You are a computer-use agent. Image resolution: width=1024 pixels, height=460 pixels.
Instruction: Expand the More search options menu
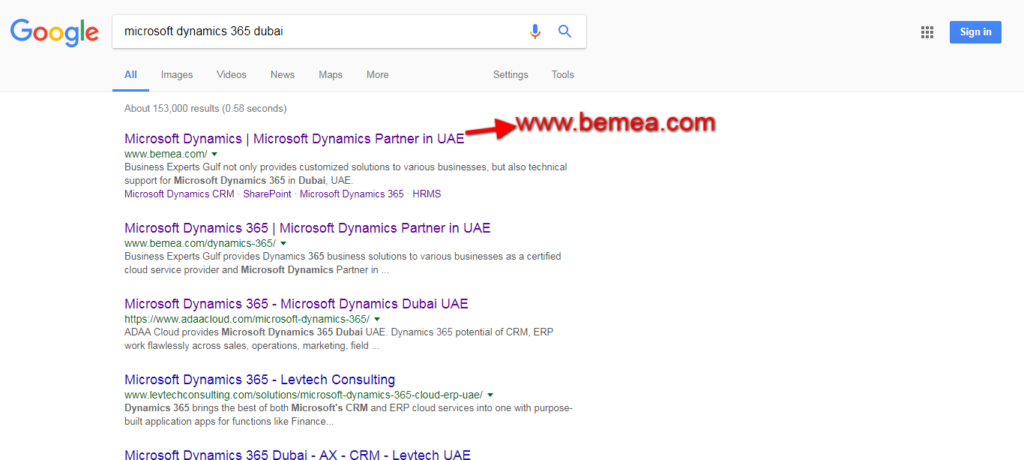pyautogui.click(x=377, y=75)
